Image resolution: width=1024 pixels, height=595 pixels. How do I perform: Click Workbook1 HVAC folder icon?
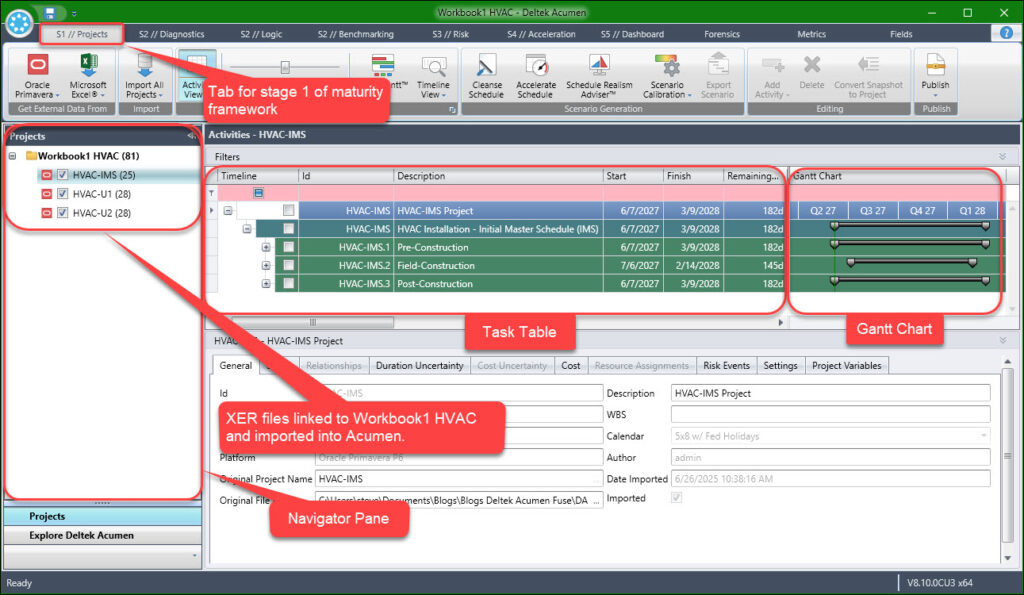pos(31,155)
